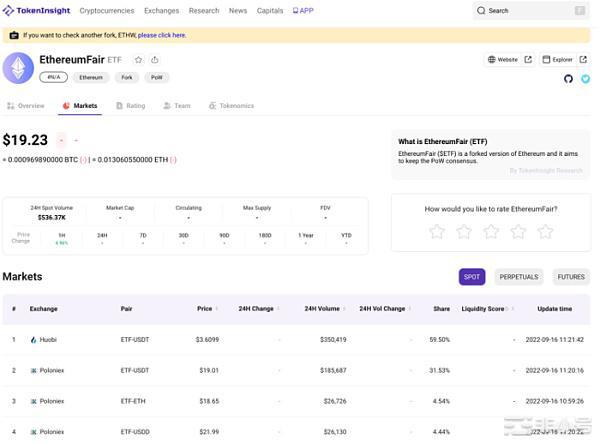Click the $185,687 volume cell
Image resolution: width=600 pixels, height=444 pixels.
point(333,371)
